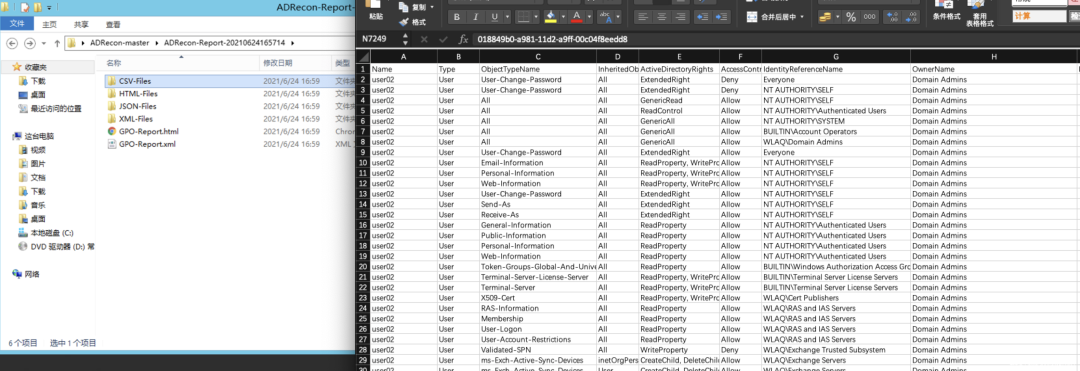The width and height of the screenshot is (1080, 371).
Task: Open underline style dropdown arrow
Action: click(x=507, y=17)
